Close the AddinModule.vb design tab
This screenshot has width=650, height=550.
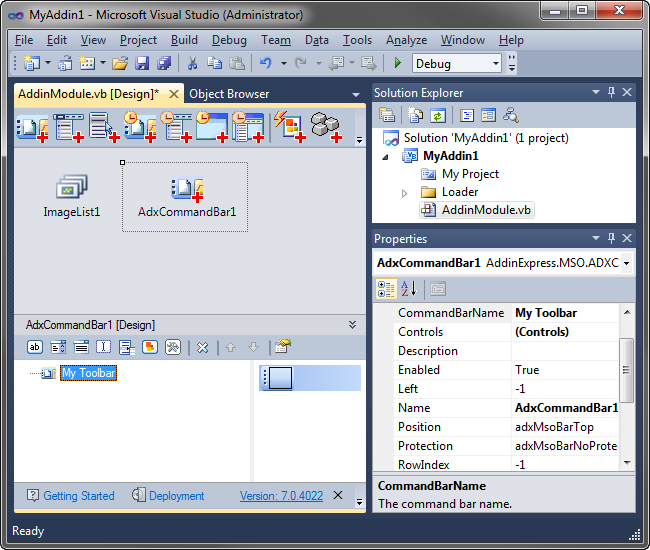pyautogui.click(x=174, y=94)
